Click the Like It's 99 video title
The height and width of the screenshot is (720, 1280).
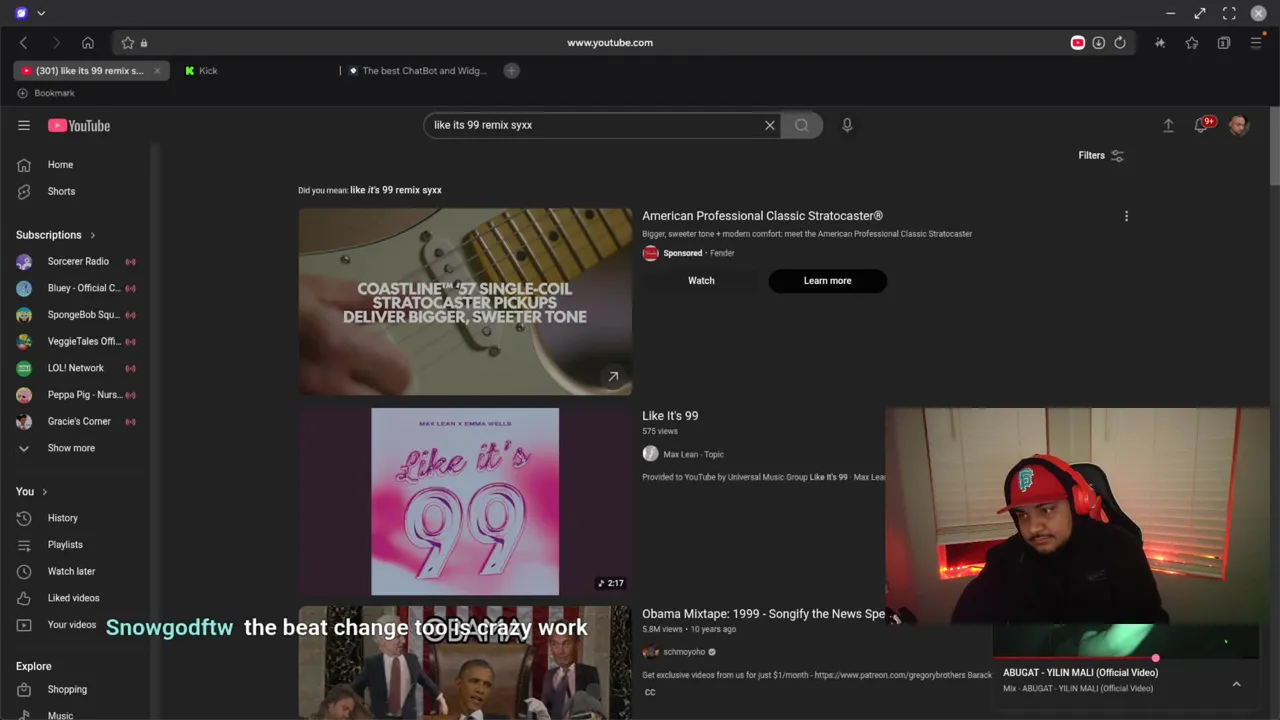(x=670, y=415)
